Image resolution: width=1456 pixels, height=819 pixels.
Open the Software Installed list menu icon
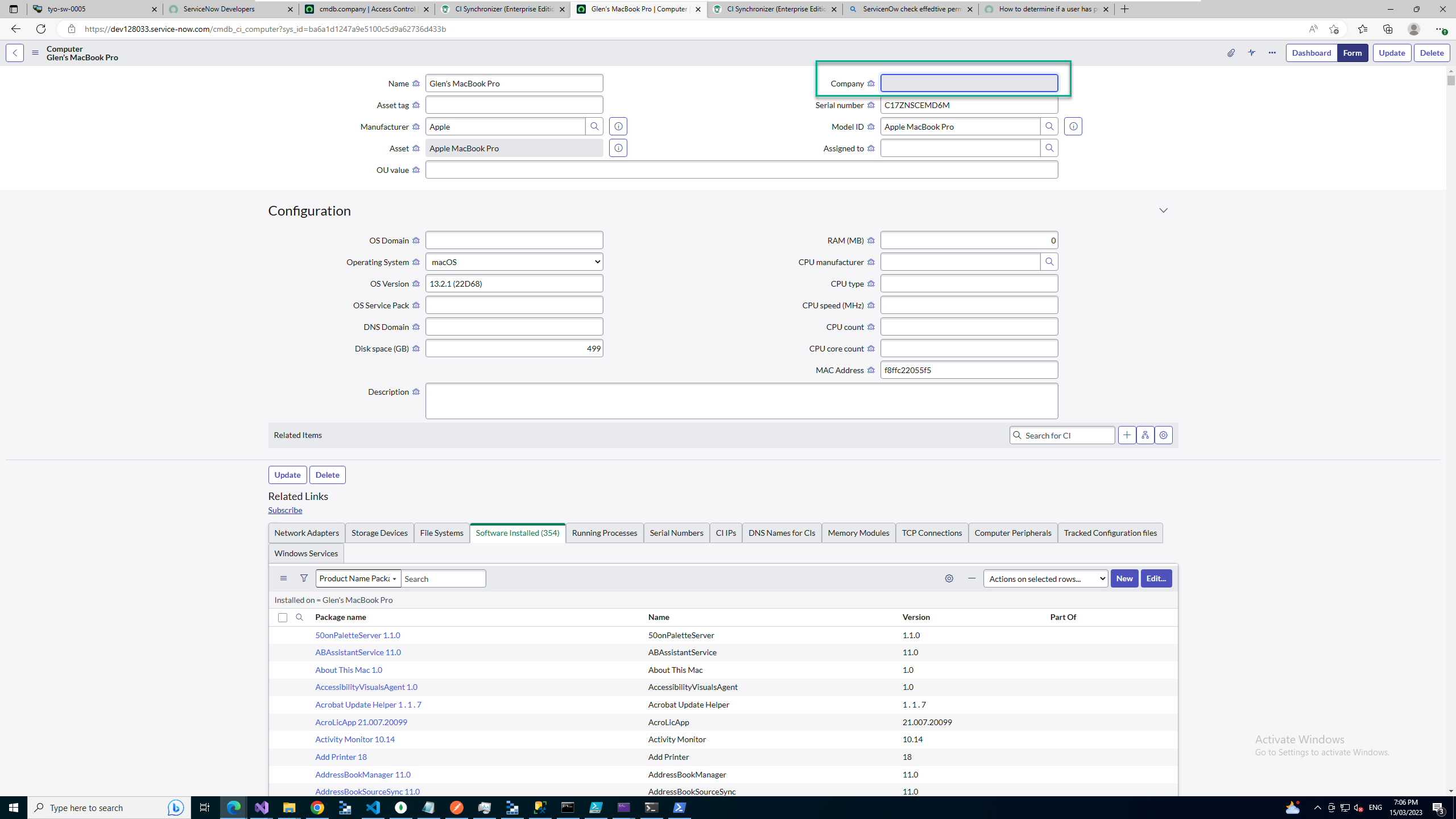pos(283,578)
